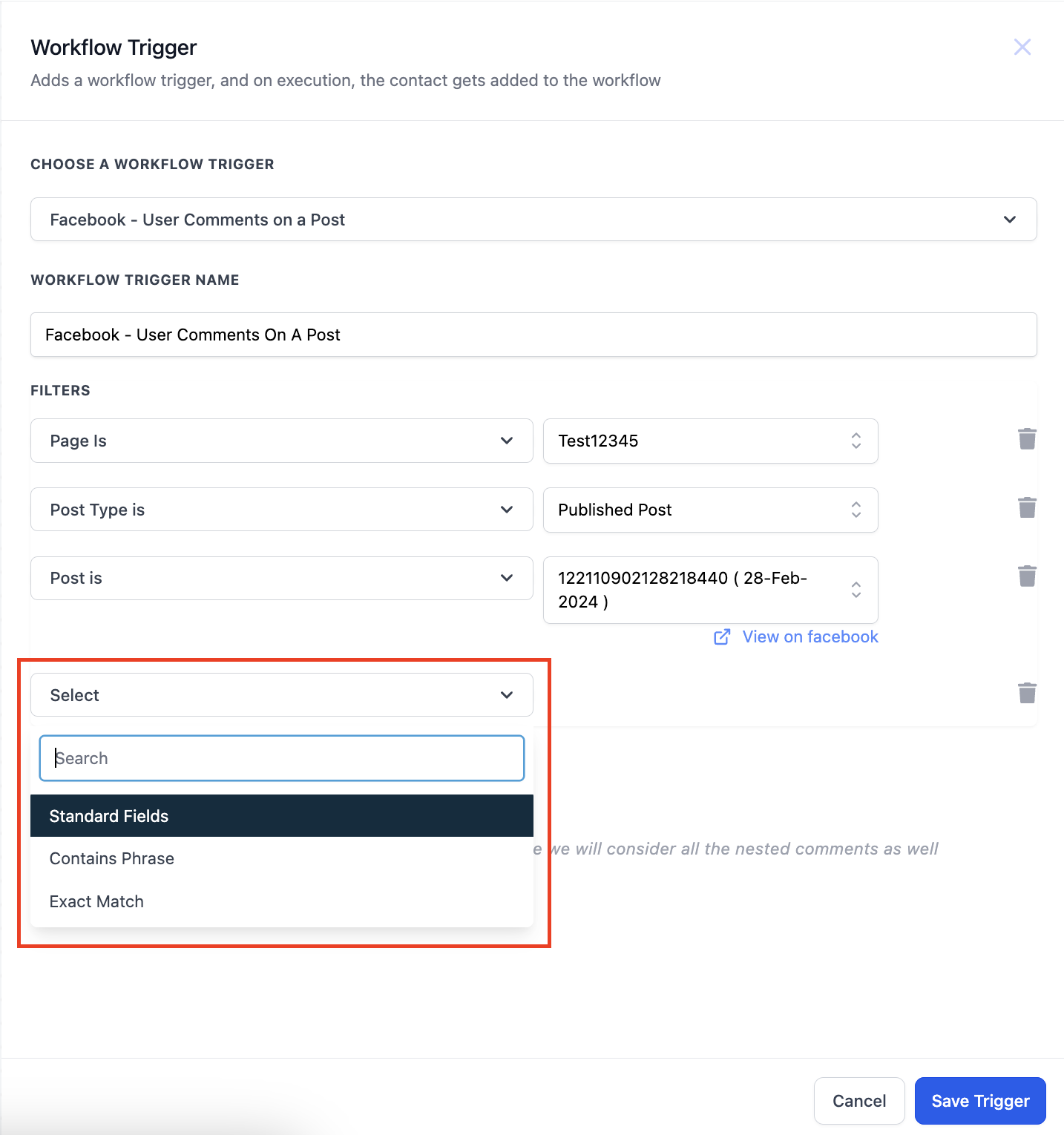Open the post ID 122110902128218440 selector
The width and height of the screenshot is (1064, 1135).
[711, 590]
